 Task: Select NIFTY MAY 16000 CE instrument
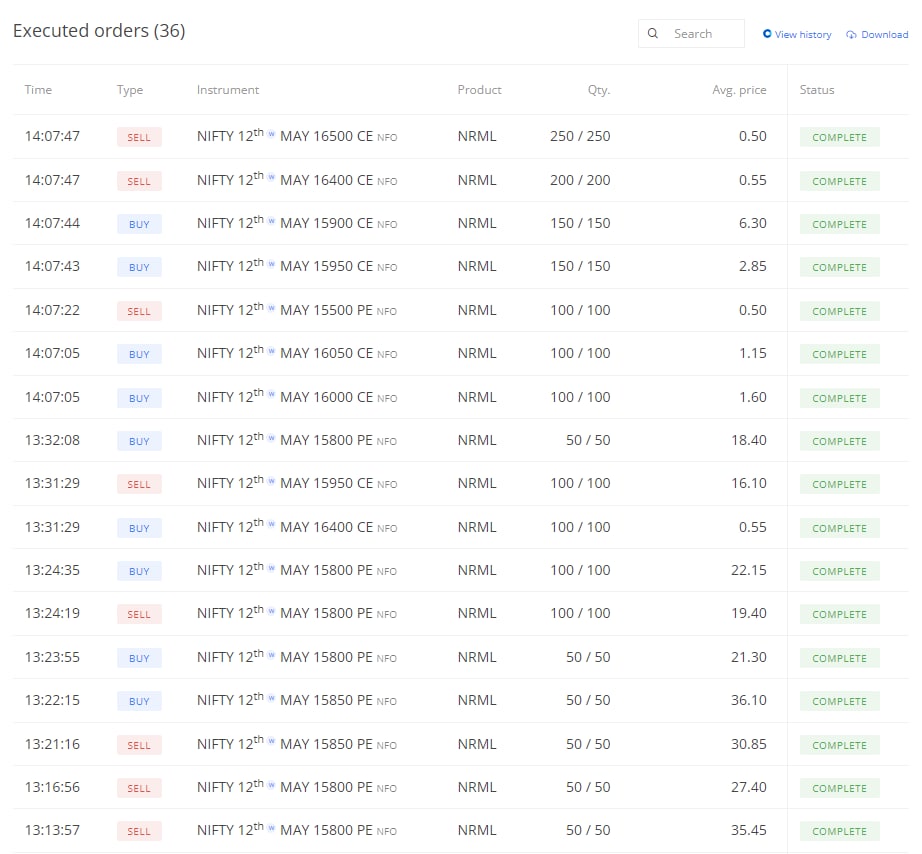297,397
